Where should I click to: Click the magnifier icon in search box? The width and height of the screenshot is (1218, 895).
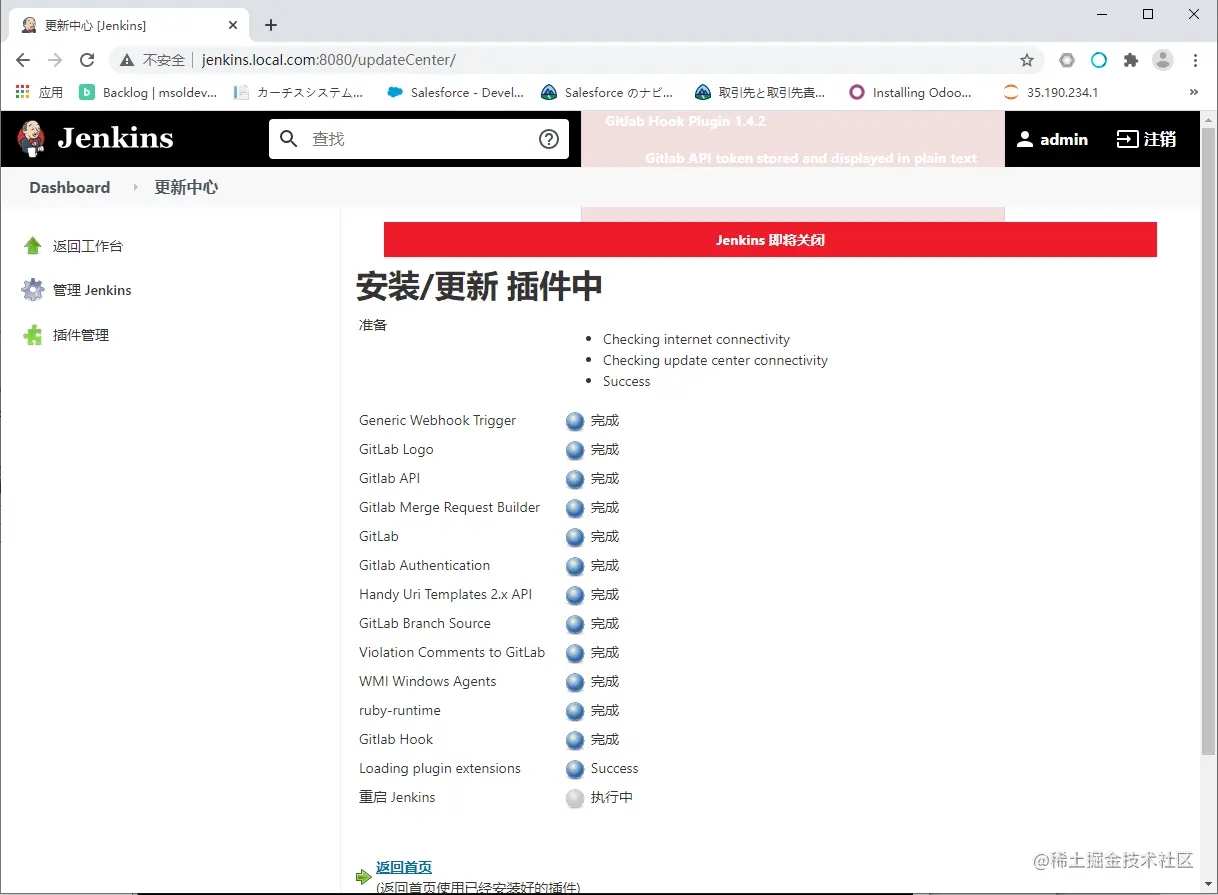pos(289,139)
